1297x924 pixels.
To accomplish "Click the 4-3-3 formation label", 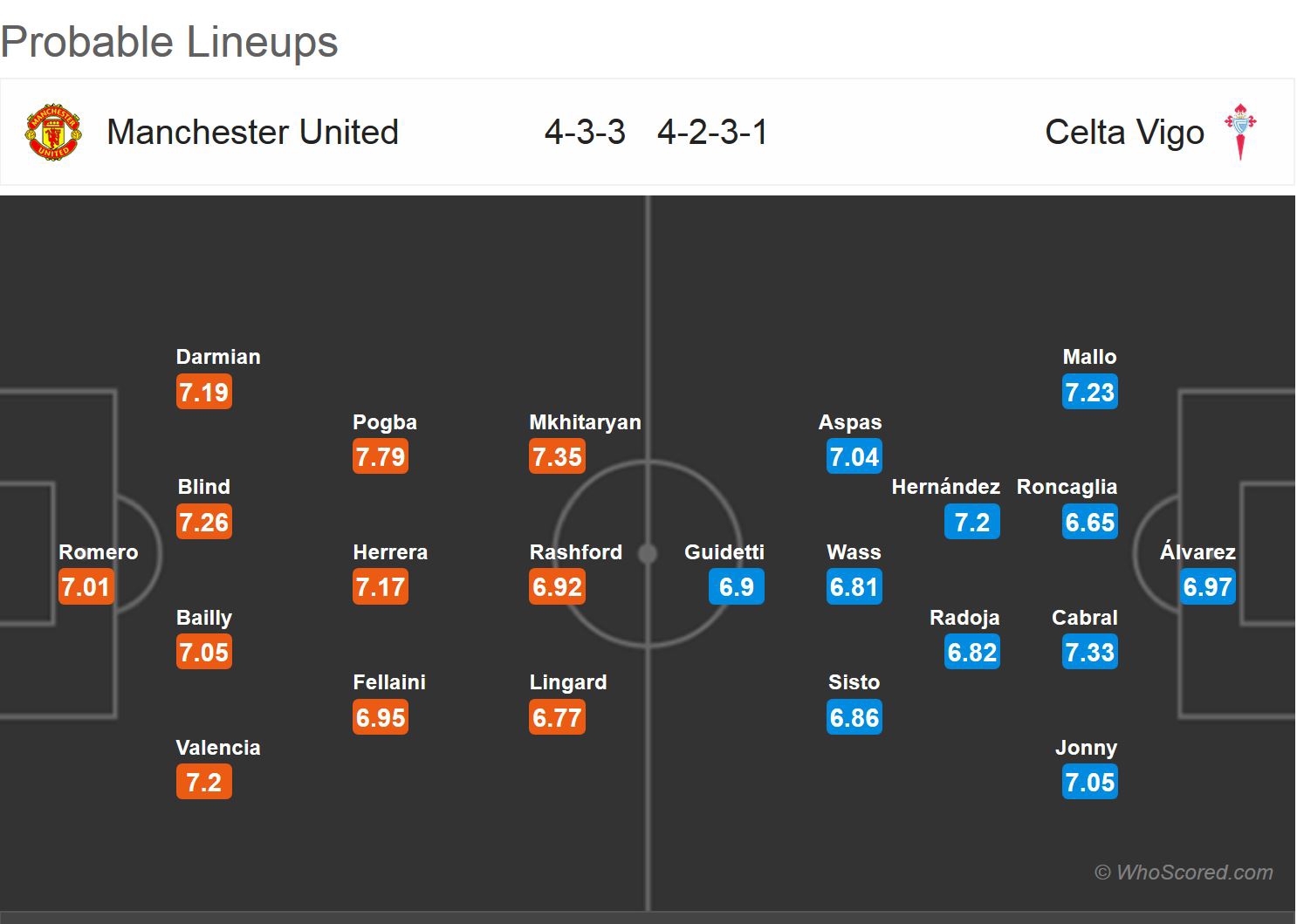I will pyautogui.click(x=585, y=133).
